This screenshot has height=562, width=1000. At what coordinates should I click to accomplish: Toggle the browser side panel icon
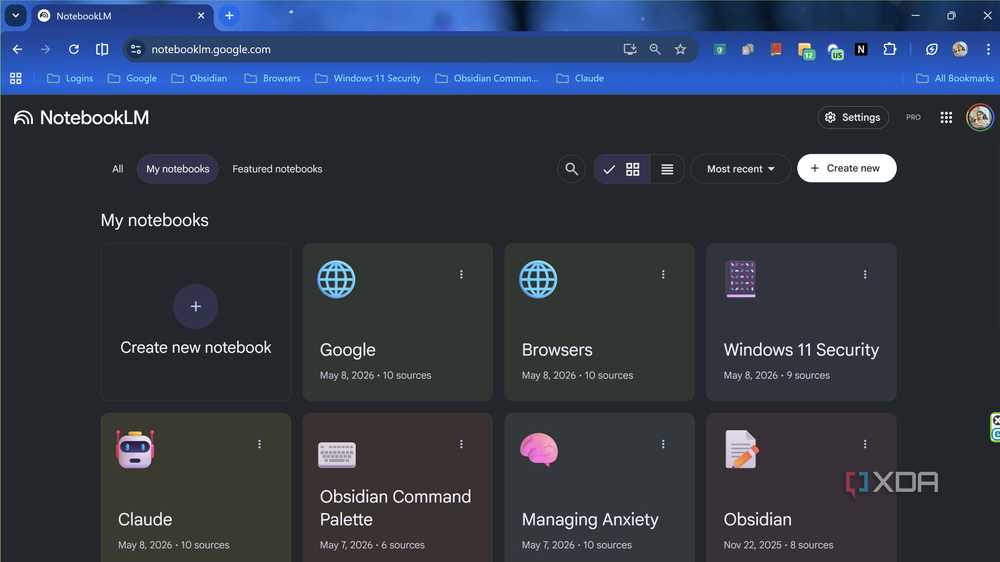click(102, 49)
